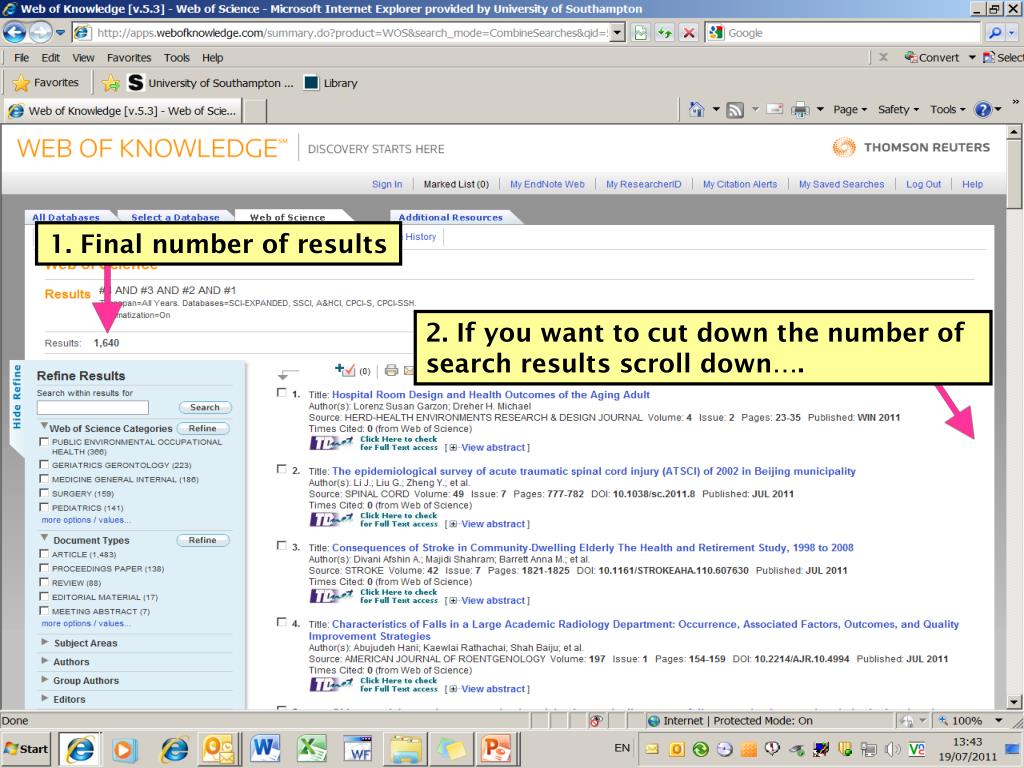Image resolution: width=1024 pixels, height=768 pixels.
Task: Click the Search within results input field
Action: click(93, 408)
